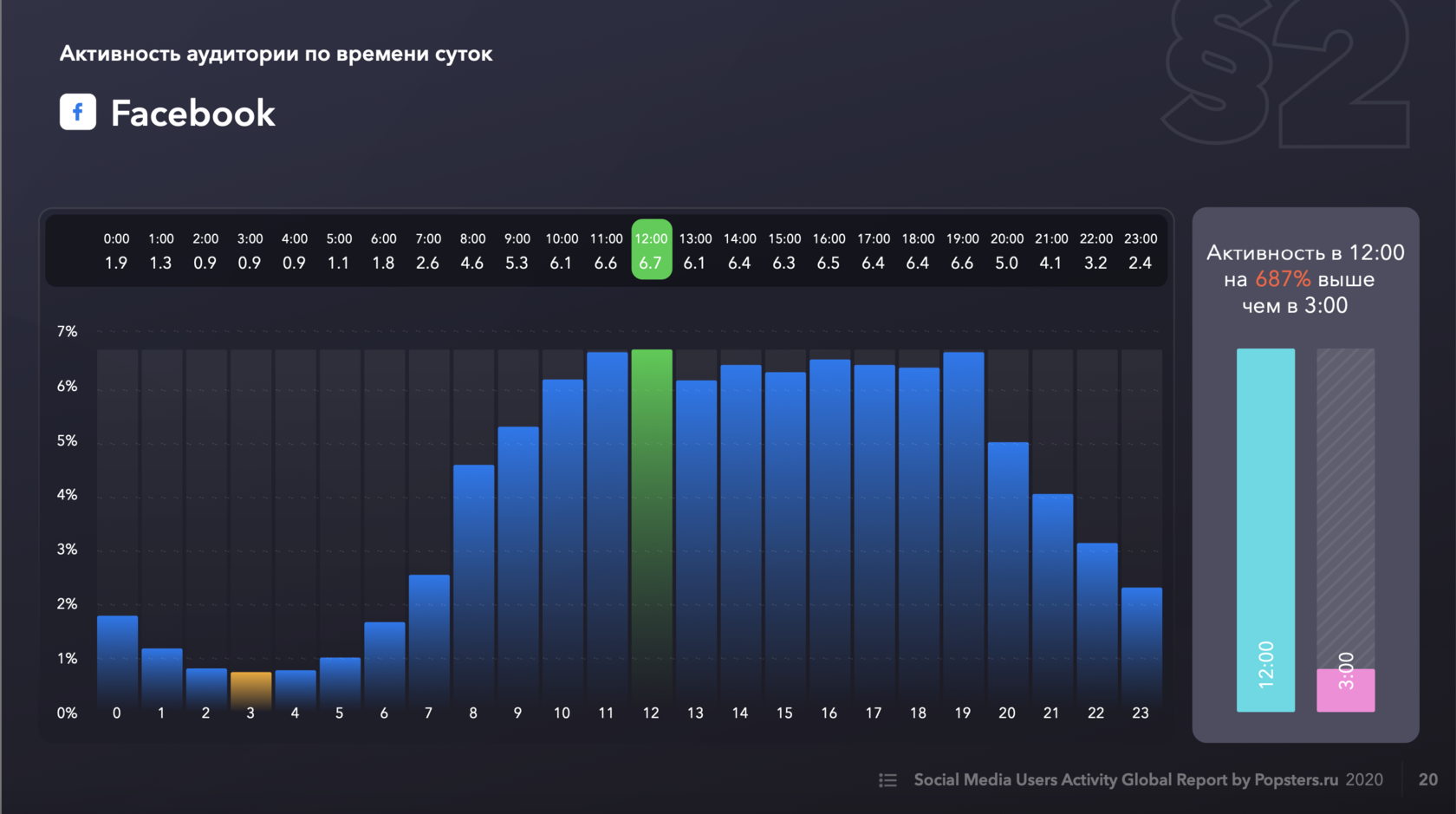
Task: Click the blue bar for hour 9
Action: click(x=518, y=570)
